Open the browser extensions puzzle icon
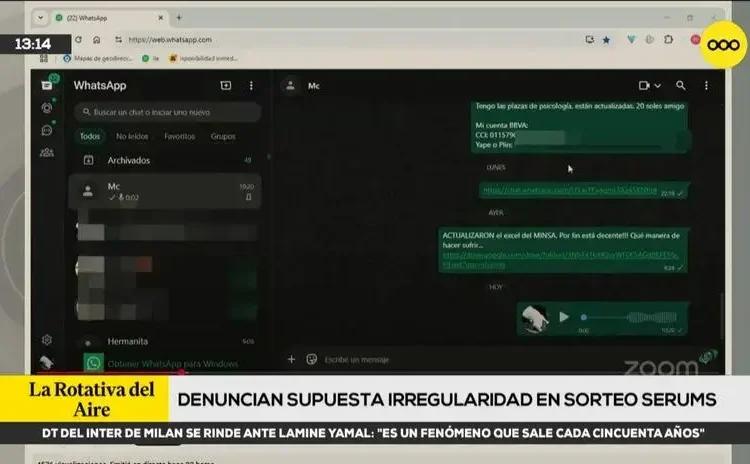Screen dimensions: 750x464 (669, 40)
